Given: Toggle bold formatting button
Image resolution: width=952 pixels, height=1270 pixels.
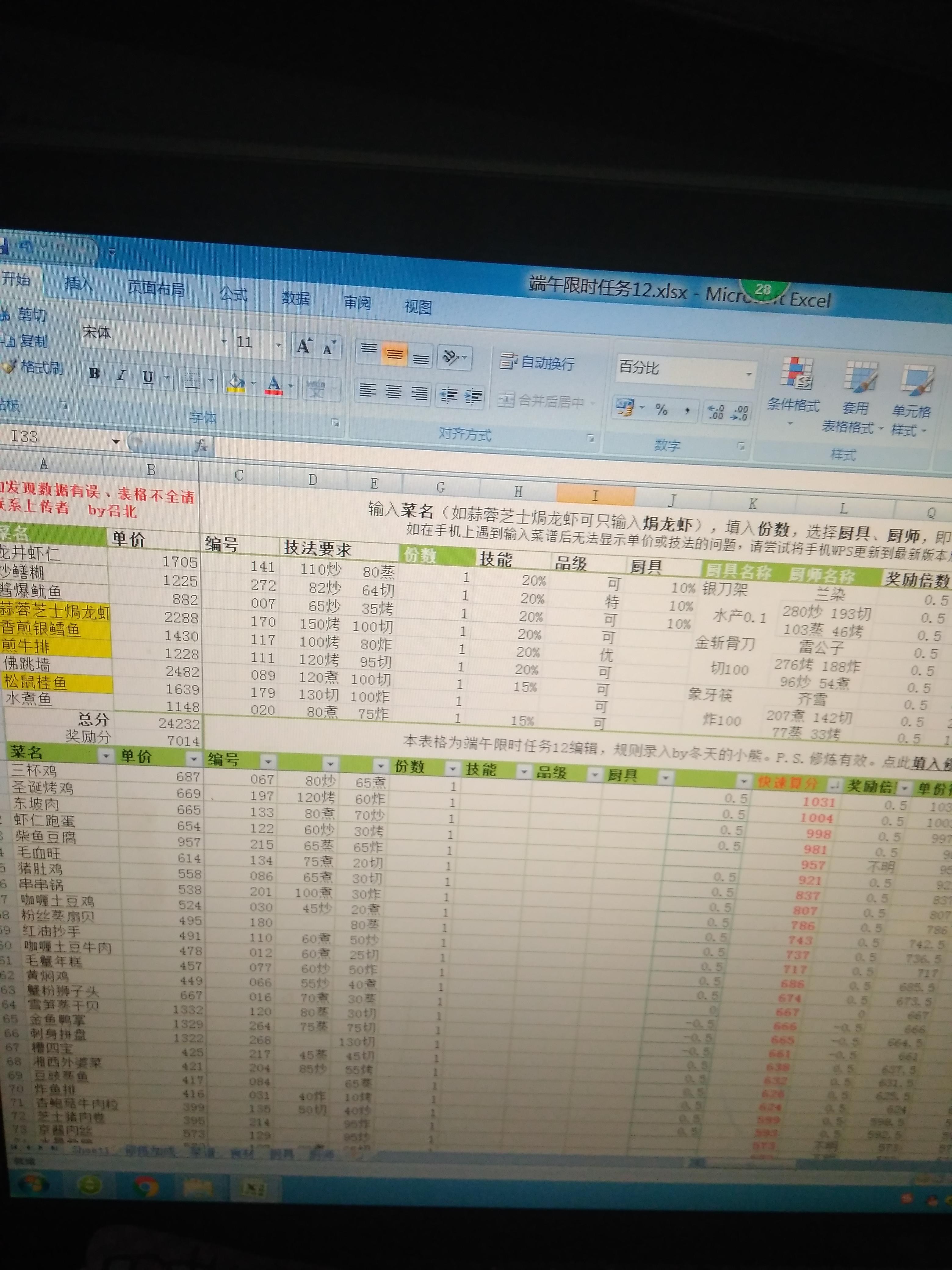Looking at the screenshot, I should click(95, 373).
